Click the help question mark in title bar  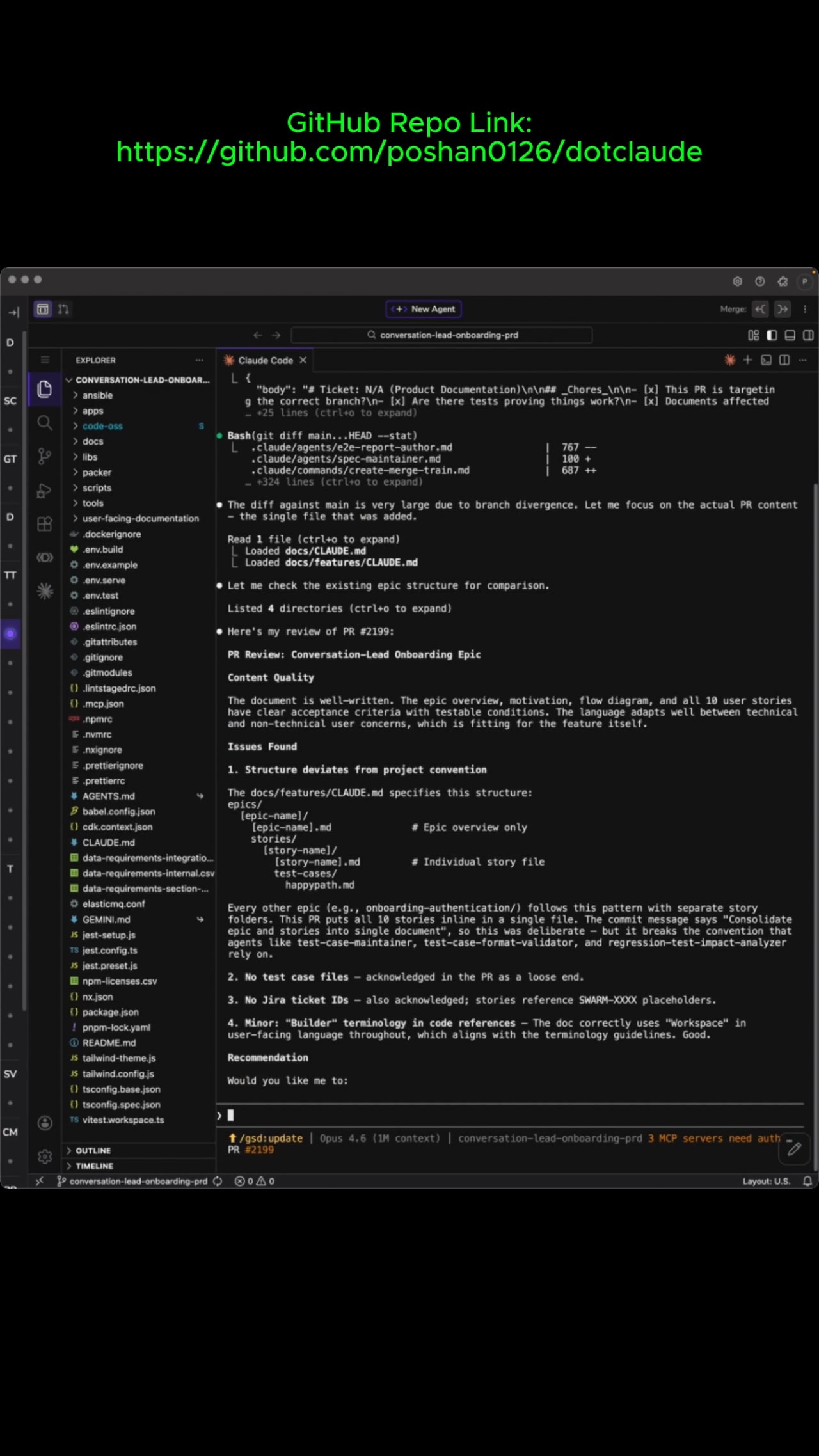(760, 281)
